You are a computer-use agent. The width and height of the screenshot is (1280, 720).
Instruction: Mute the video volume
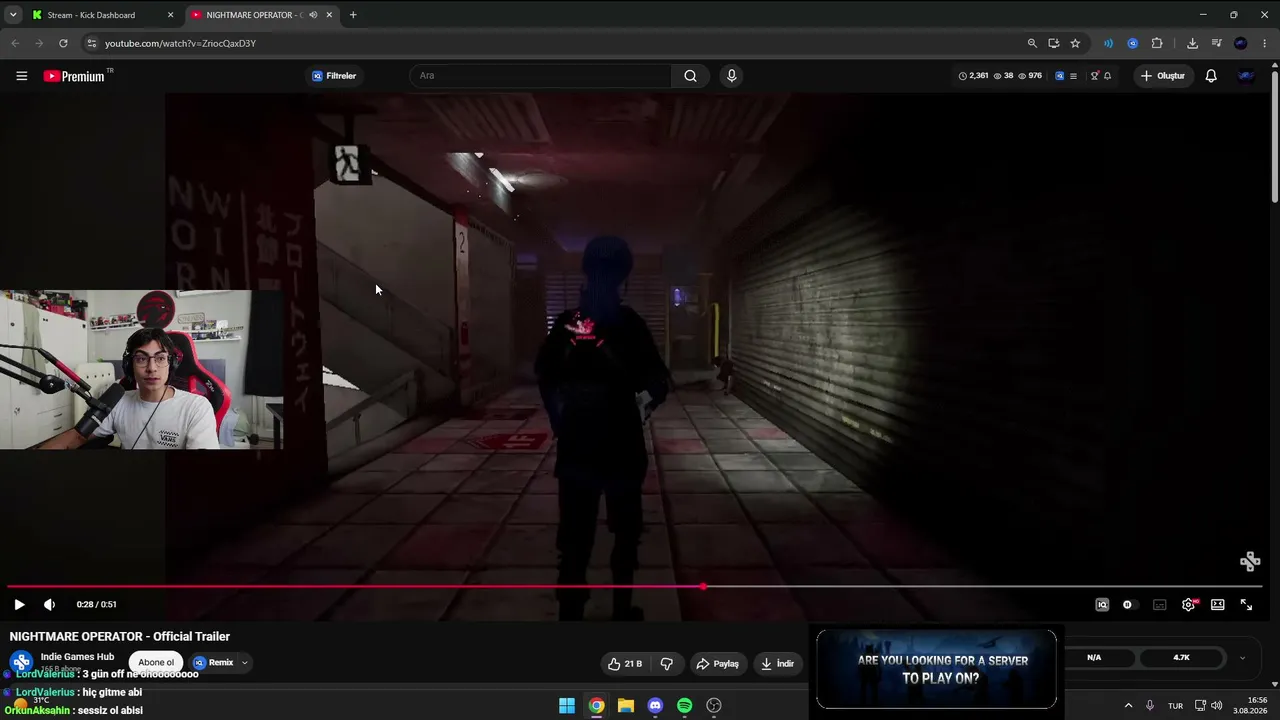tap(50, 604)
